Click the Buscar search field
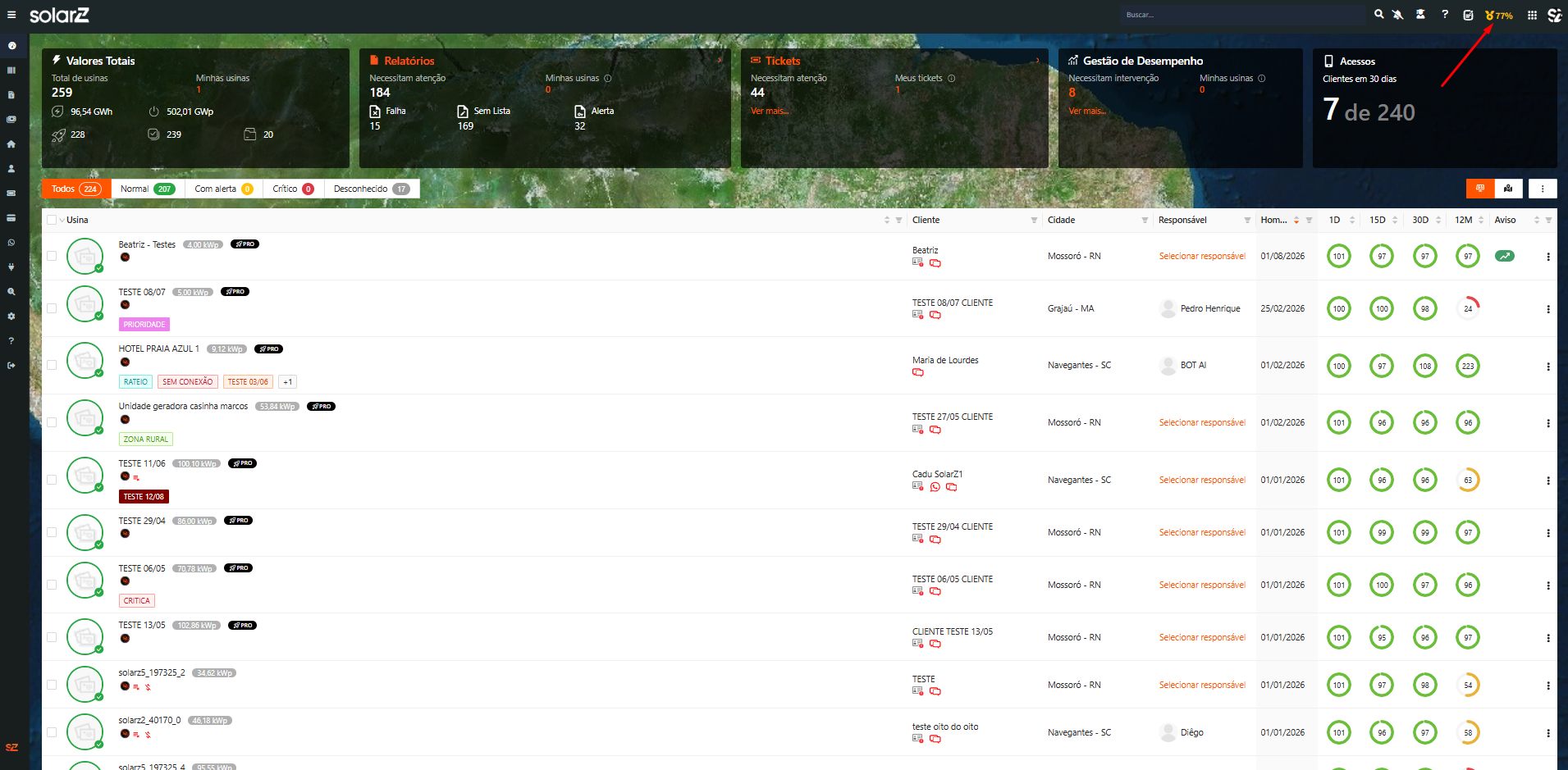Image resolution: width=1568 pixels, height=770 pixels. [x=1243, y=15]
